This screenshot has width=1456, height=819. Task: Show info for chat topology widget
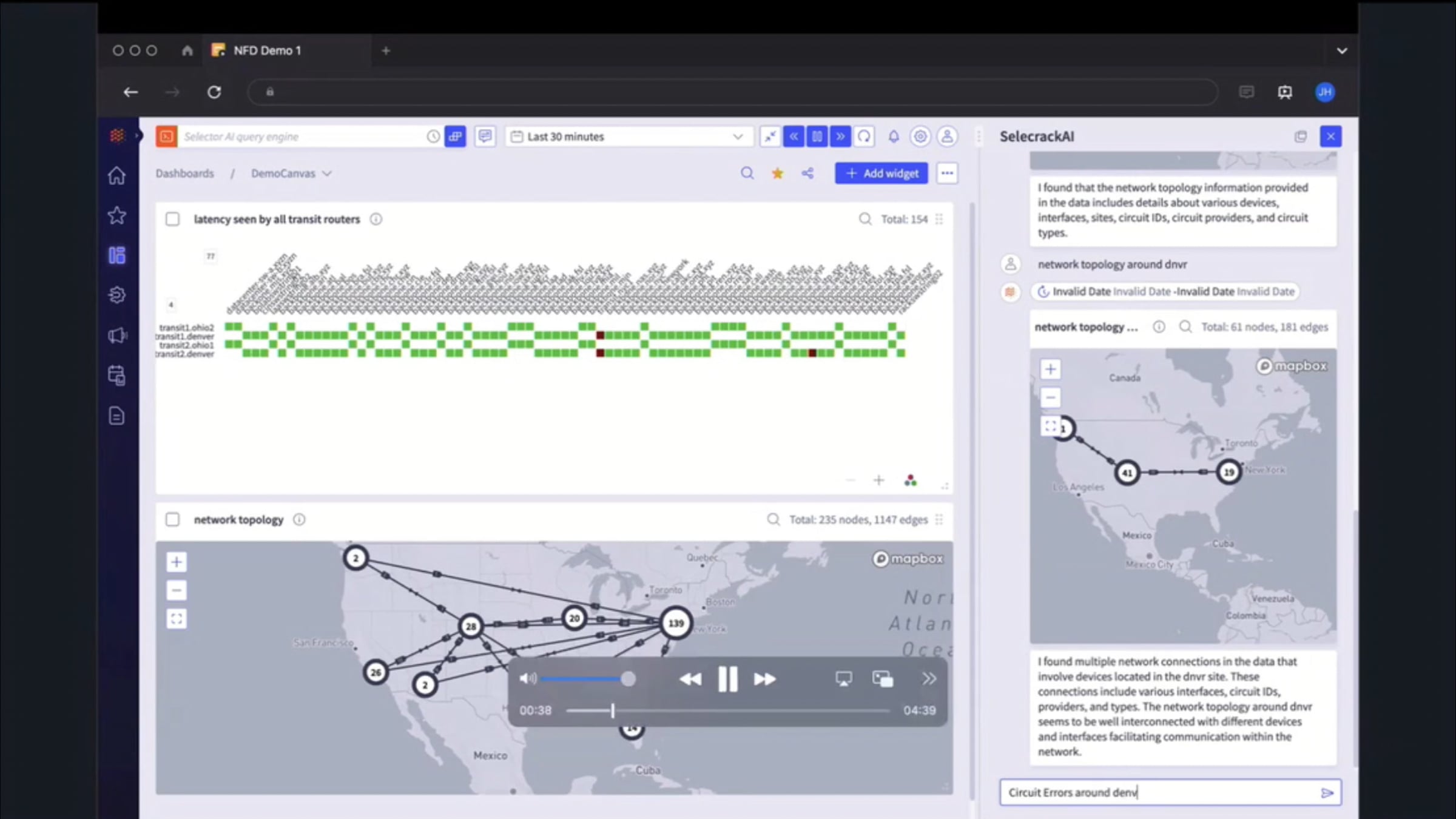pyautogui.click(x=1159, y=327)
